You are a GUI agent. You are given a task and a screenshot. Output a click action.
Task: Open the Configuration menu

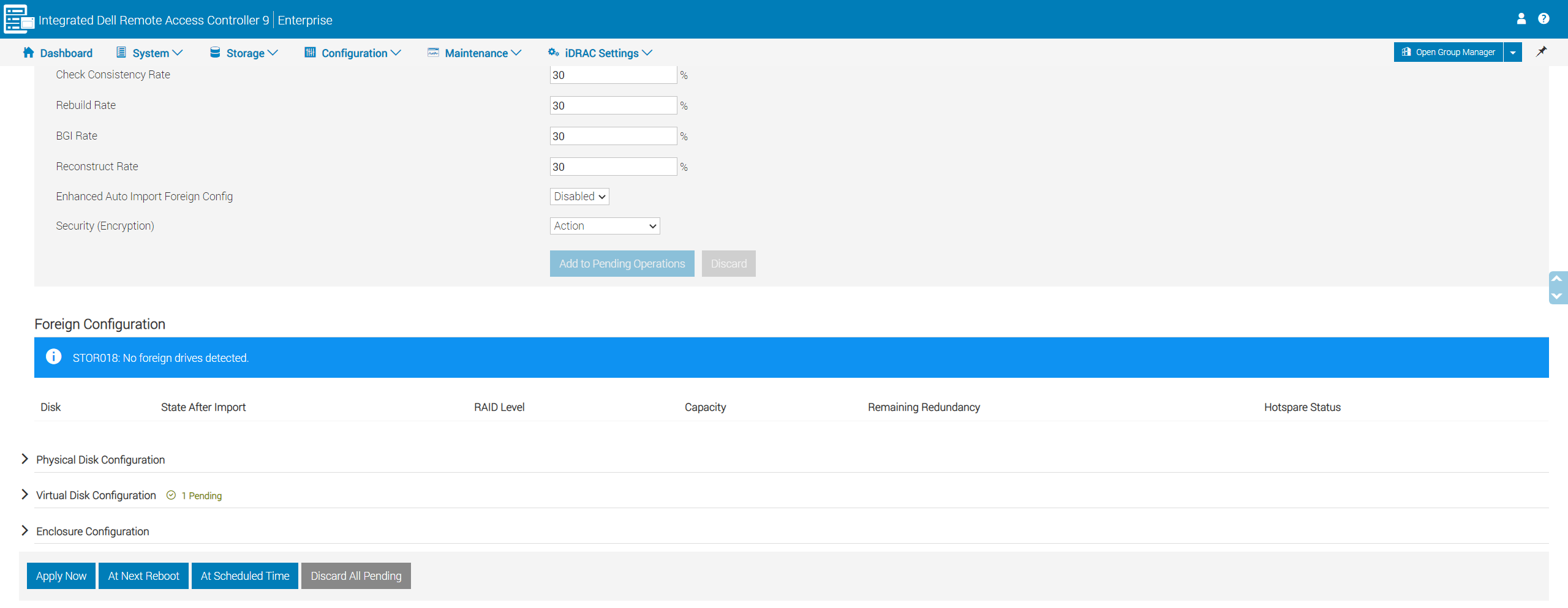point(361,53)
